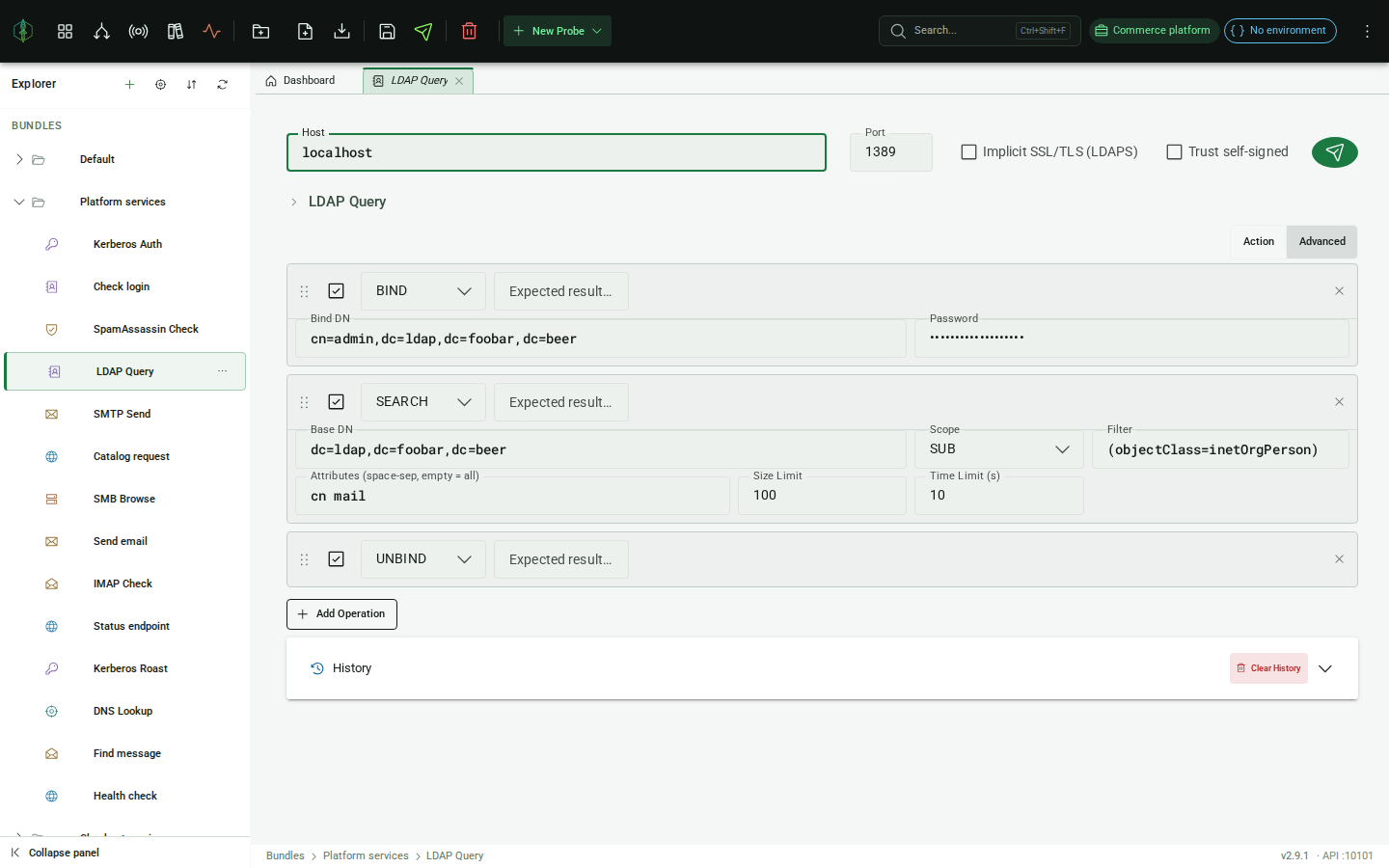1389x868 pixels.
Task: Save the probe with the floppy icon
Action: [387, 31]
